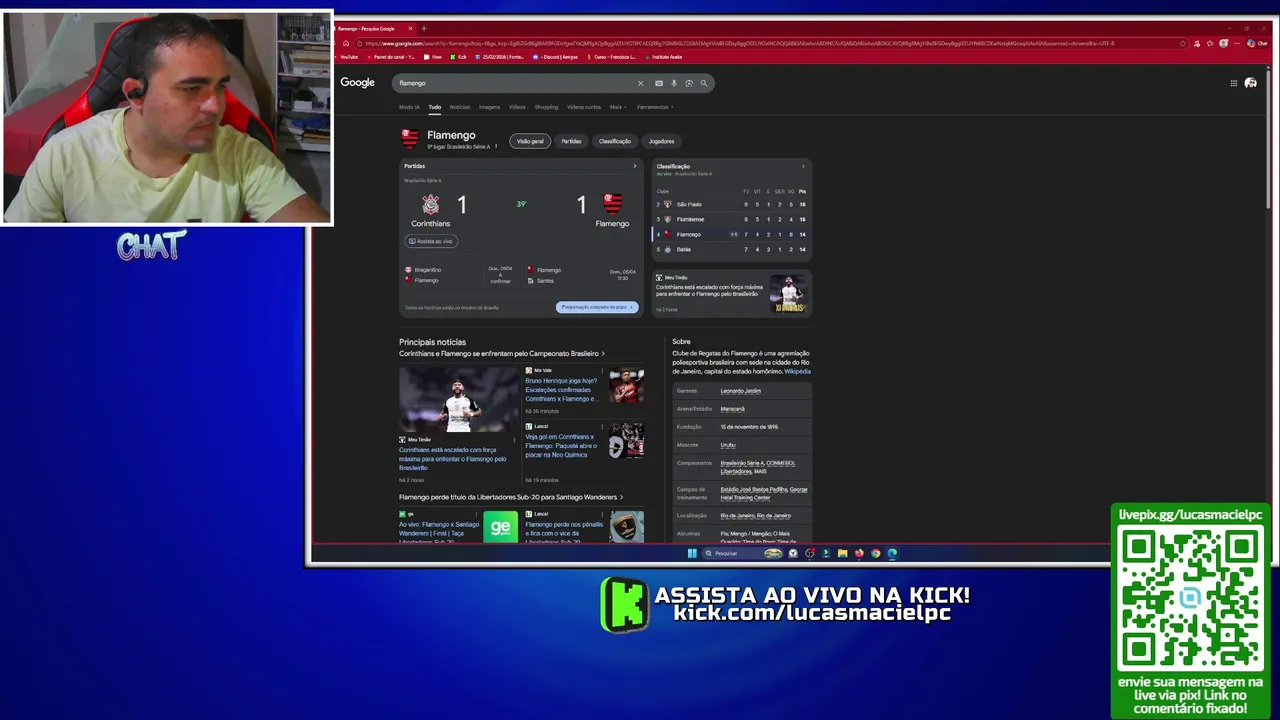This screenshot has height=720, width=1280.
Task: Open Microsoft Edge from the taskbar
Action: [892, 553]
